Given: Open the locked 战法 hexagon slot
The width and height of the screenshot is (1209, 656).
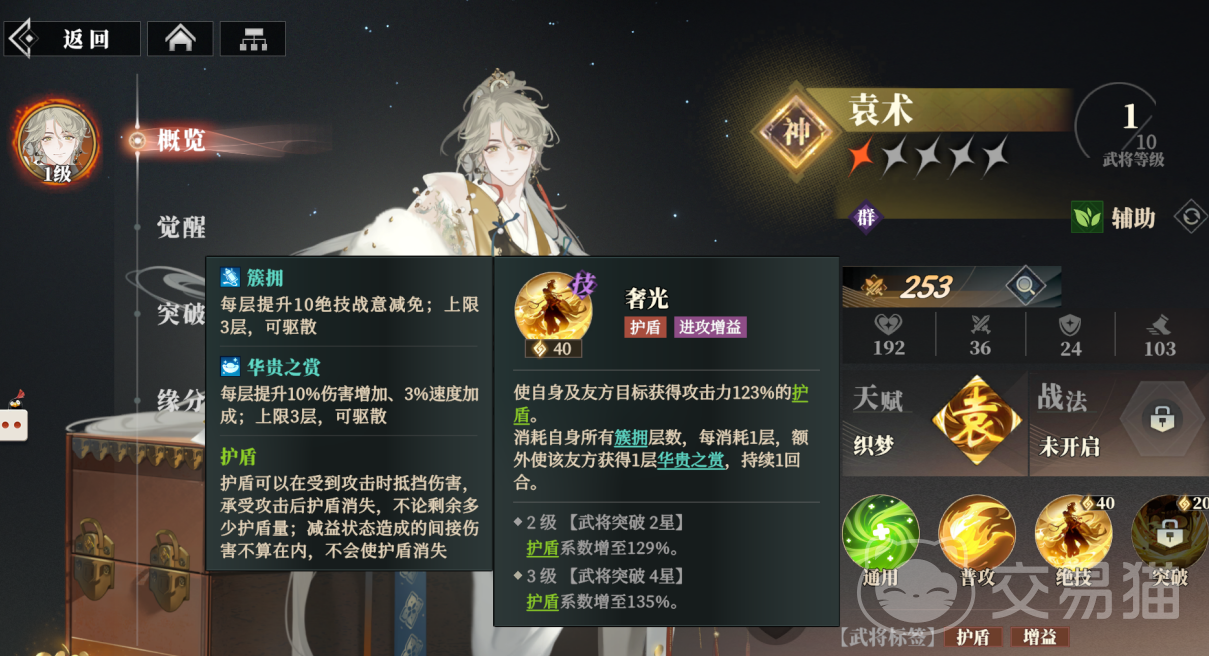Looking at the screenshot, I should click(x=1161, y=420).
